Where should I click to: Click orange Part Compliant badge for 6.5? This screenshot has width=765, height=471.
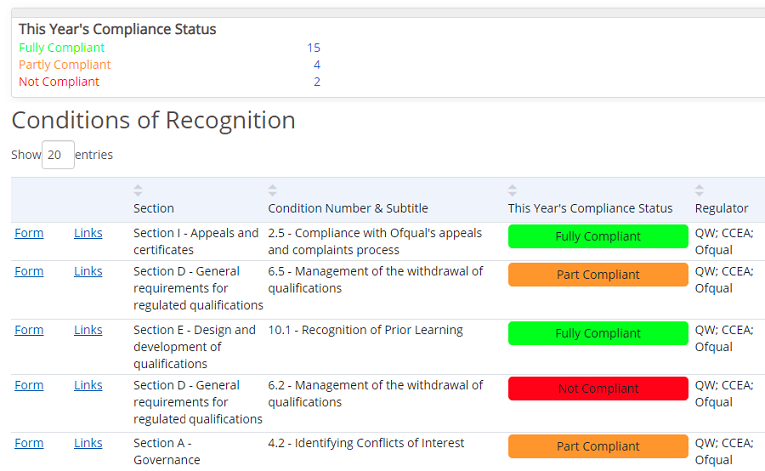[x=598, y=275]
